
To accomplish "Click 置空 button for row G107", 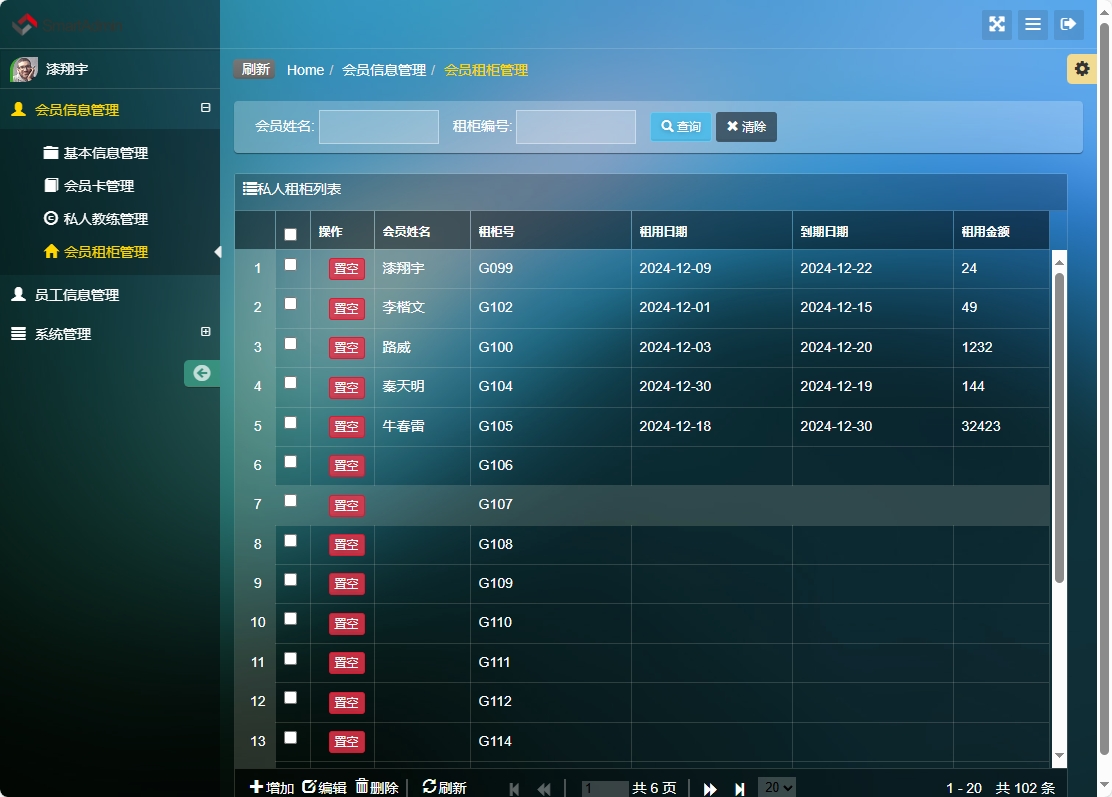I will click(x=347, y=505).
